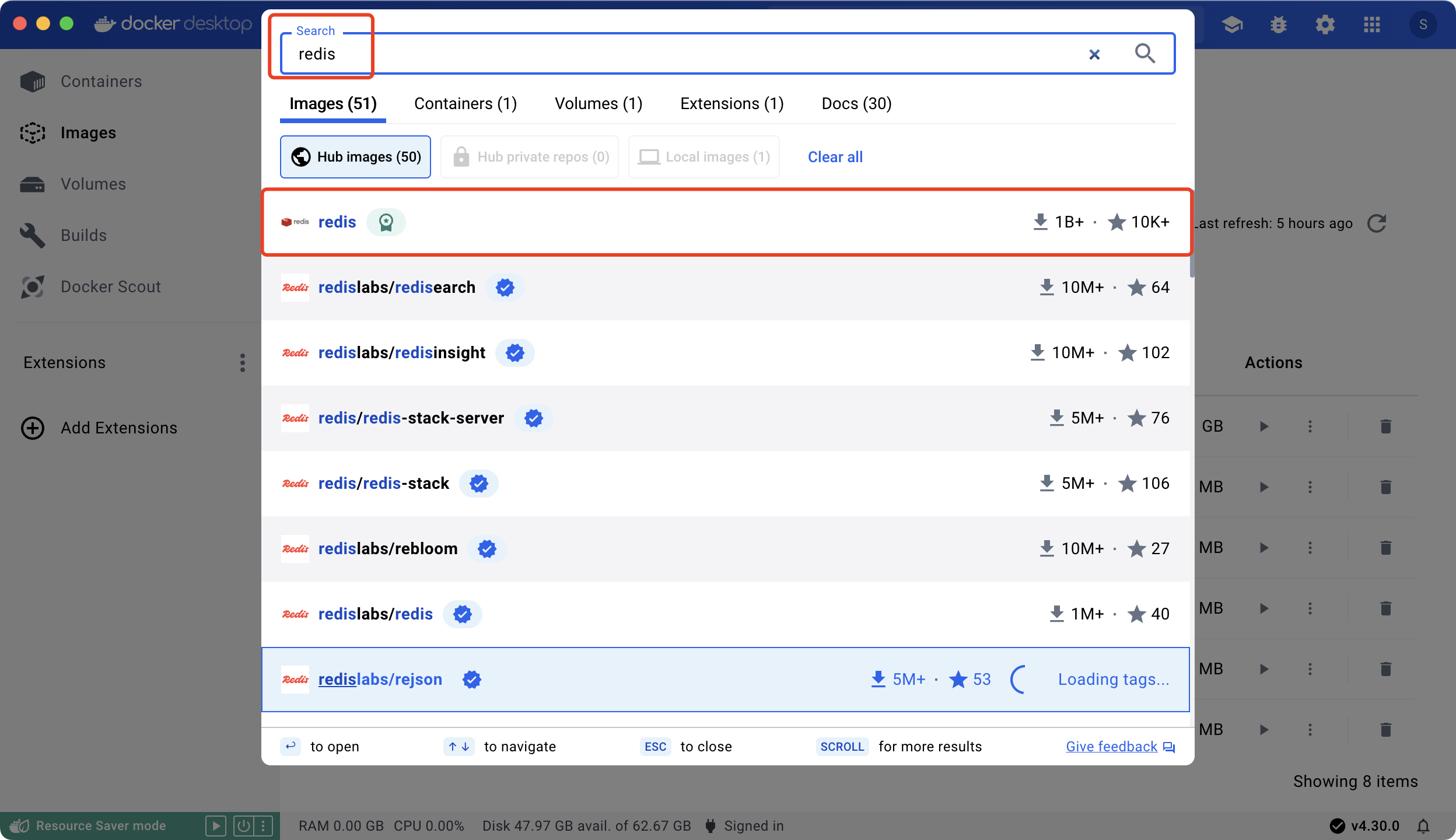Click Showing 8 items text

pyautogui.click(x=1356, y=782)
